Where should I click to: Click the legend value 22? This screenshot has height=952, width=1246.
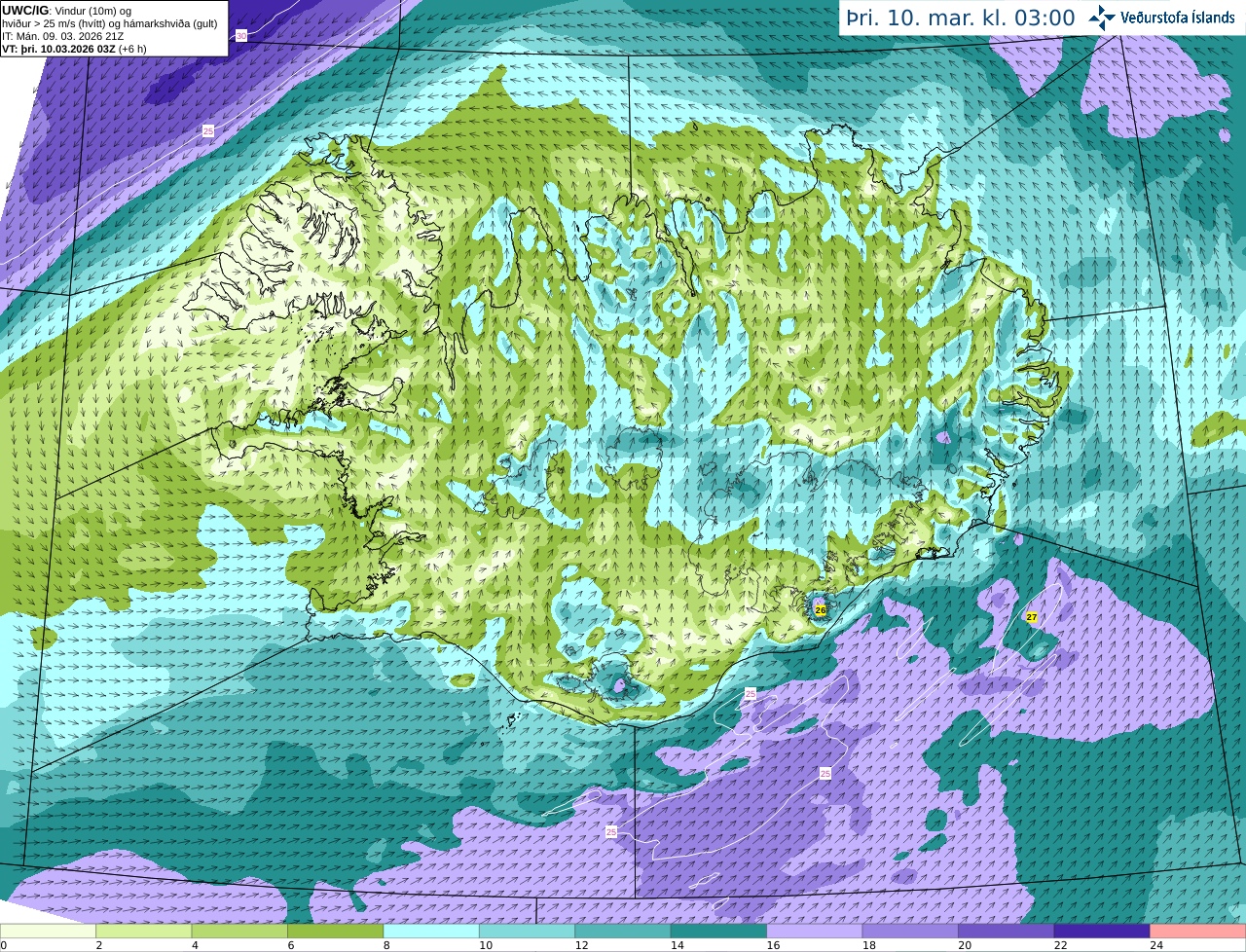(x=1060, y=945)
